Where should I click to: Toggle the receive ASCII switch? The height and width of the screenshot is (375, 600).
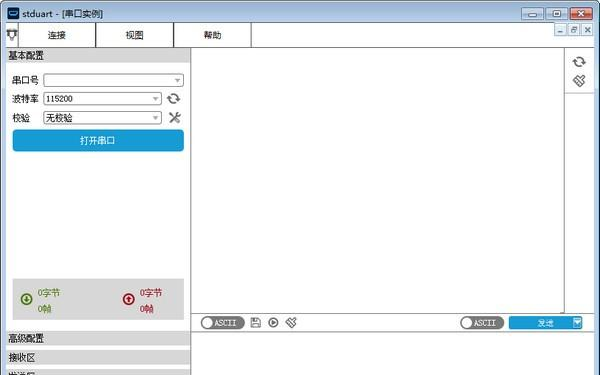tap(223, 323)
